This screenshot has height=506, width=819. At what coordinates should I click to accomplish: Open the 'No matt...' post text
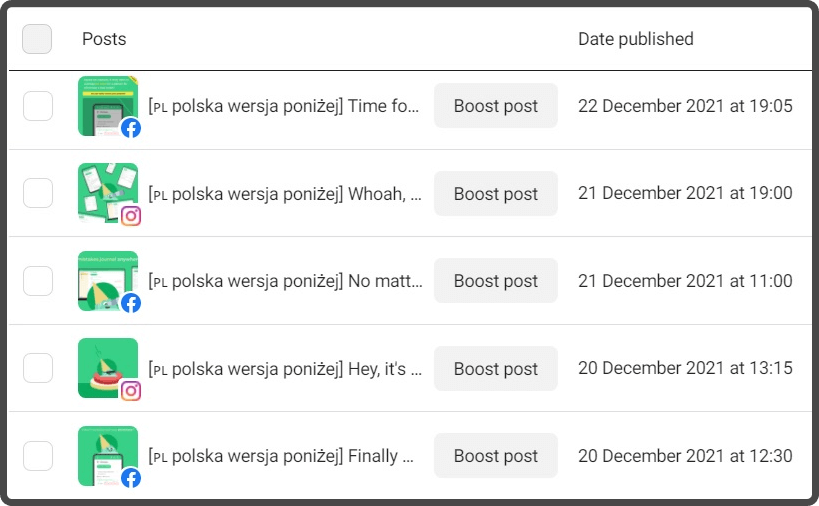coord(285,281)
